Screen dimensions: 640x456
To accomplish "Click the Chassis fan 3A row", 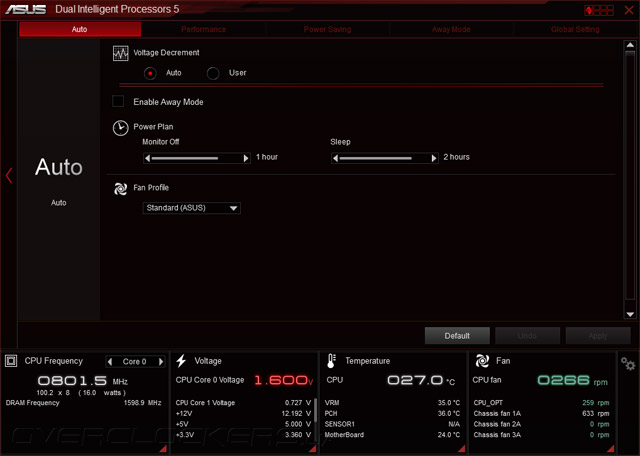I will [541, 435].
